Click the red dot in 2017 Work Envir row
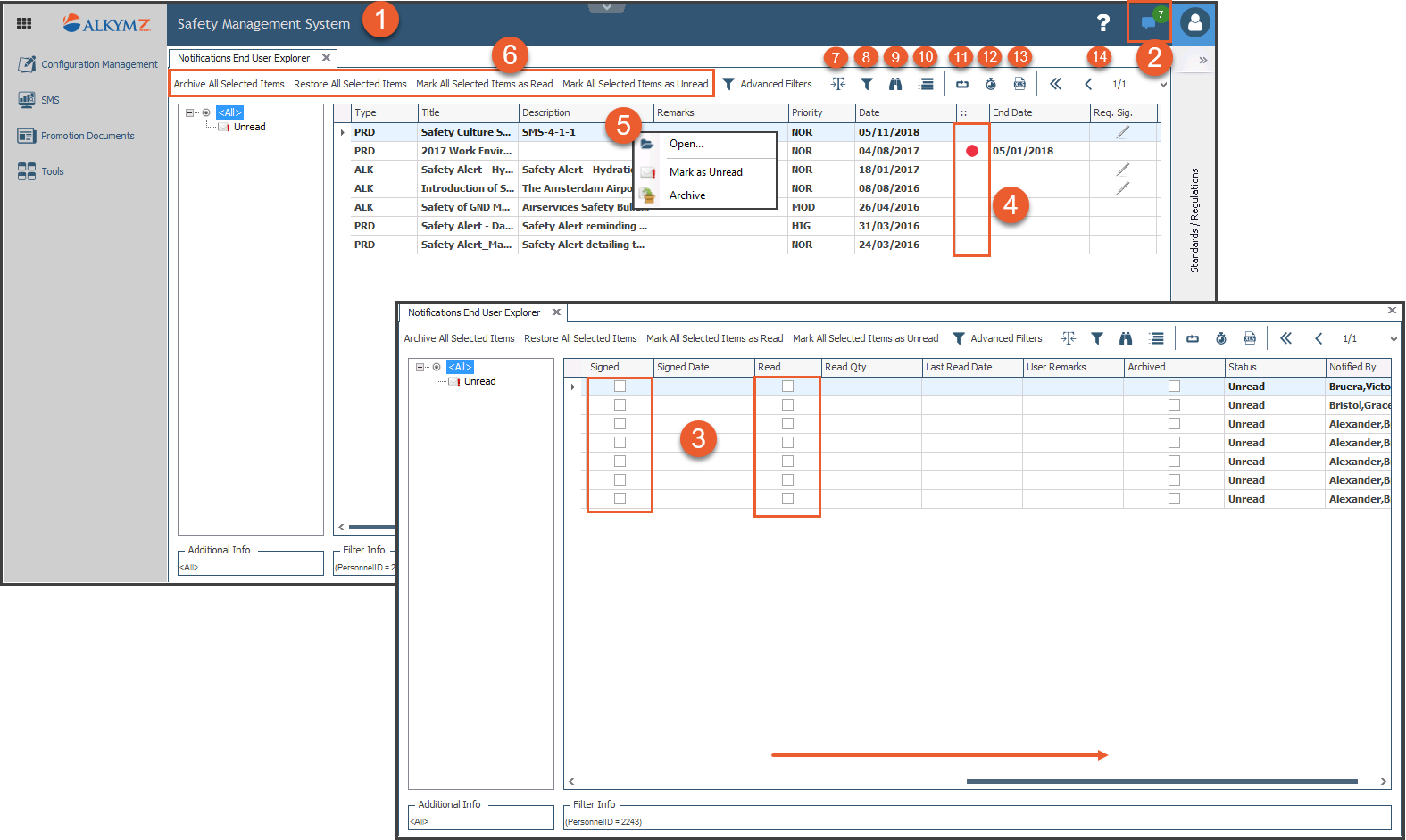This screenshot has height=840, width=1406. pyautogui.click(x=972, y=151)
